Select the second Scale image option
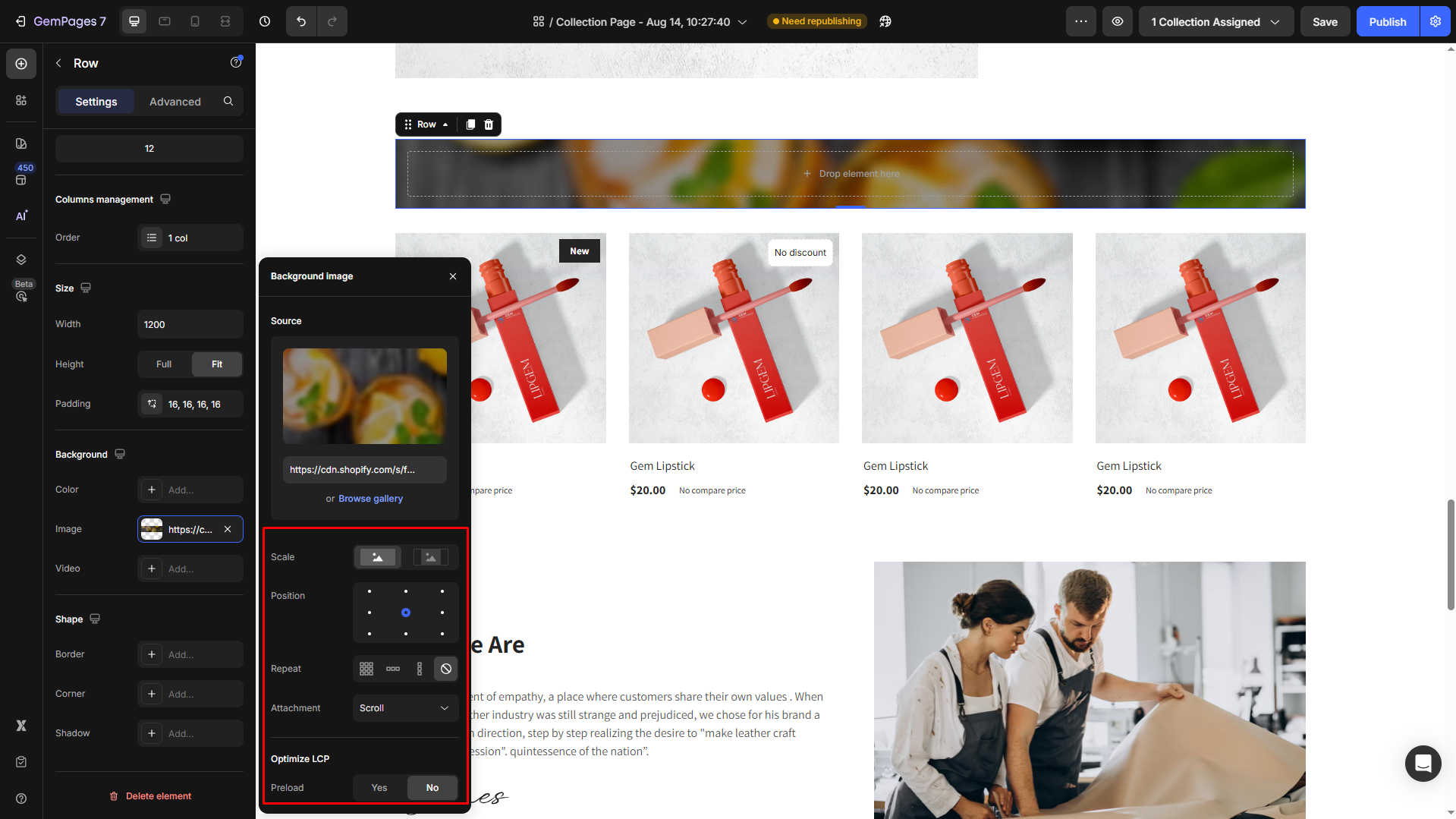 click(x=430, y=557)
